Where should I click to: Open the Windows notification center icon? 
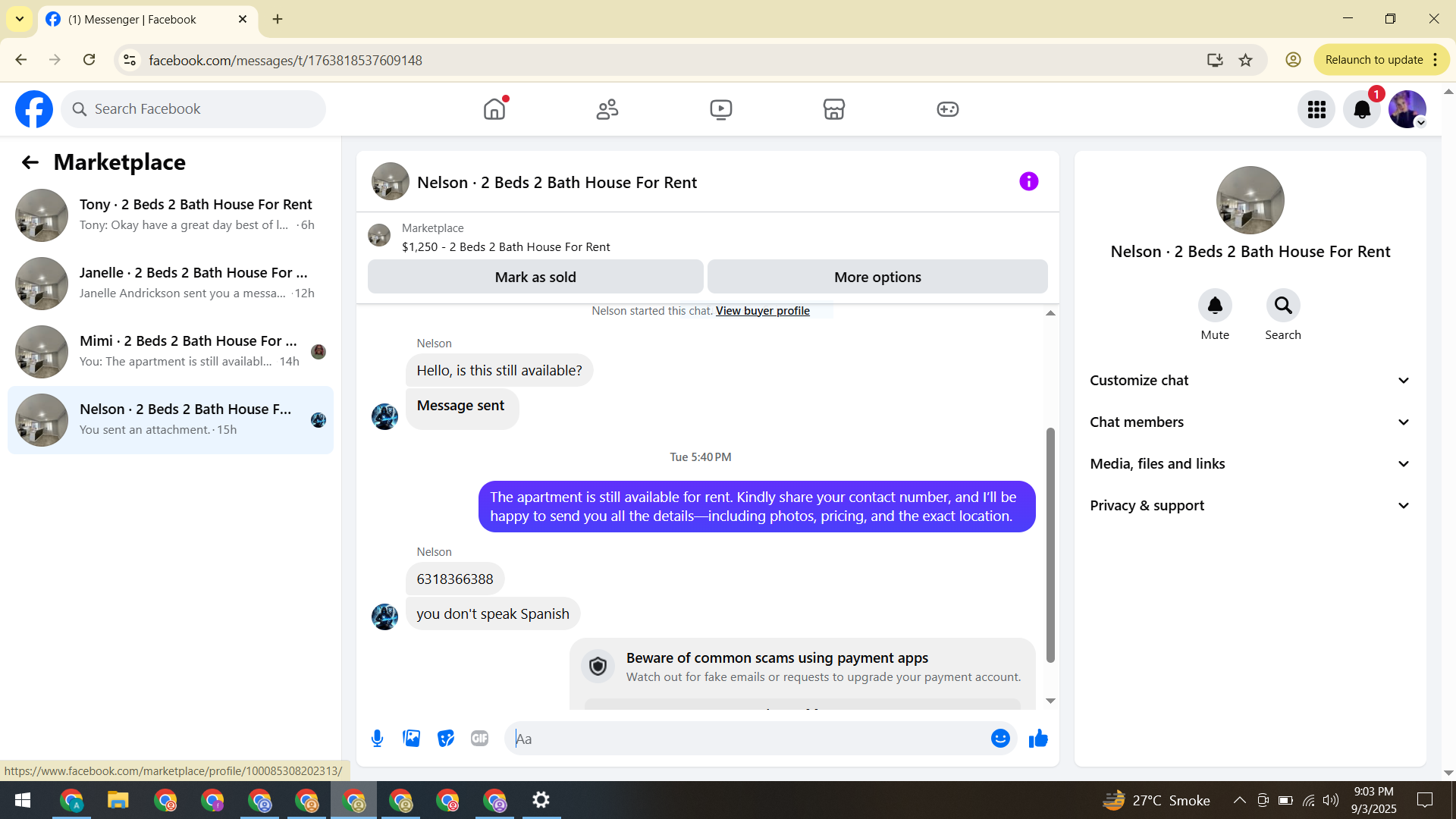point(1425,800)
